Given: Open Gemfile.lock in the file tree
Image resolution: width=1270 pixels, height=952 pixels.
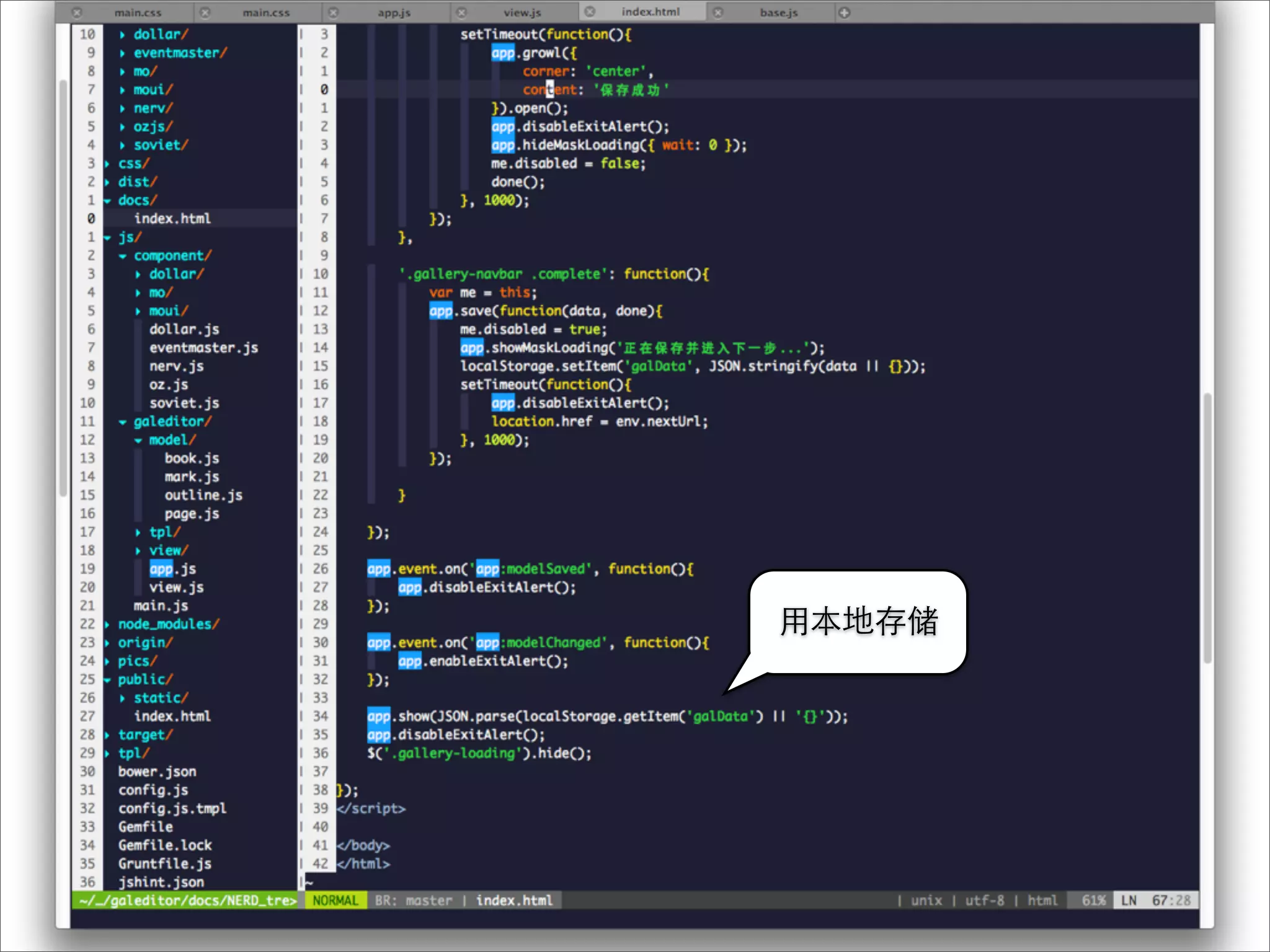Looking at the screenshot, I should (165, 846).
